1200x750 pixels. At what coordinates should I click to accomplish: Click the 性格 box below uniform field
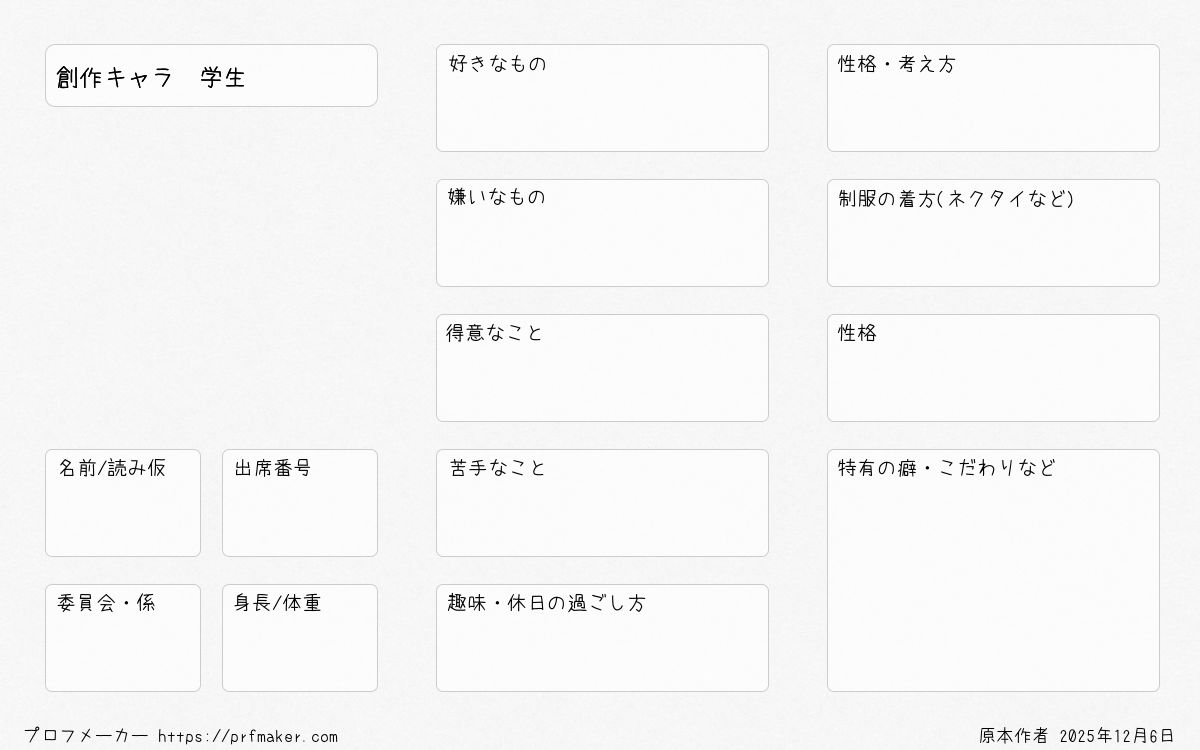[993, 368]
